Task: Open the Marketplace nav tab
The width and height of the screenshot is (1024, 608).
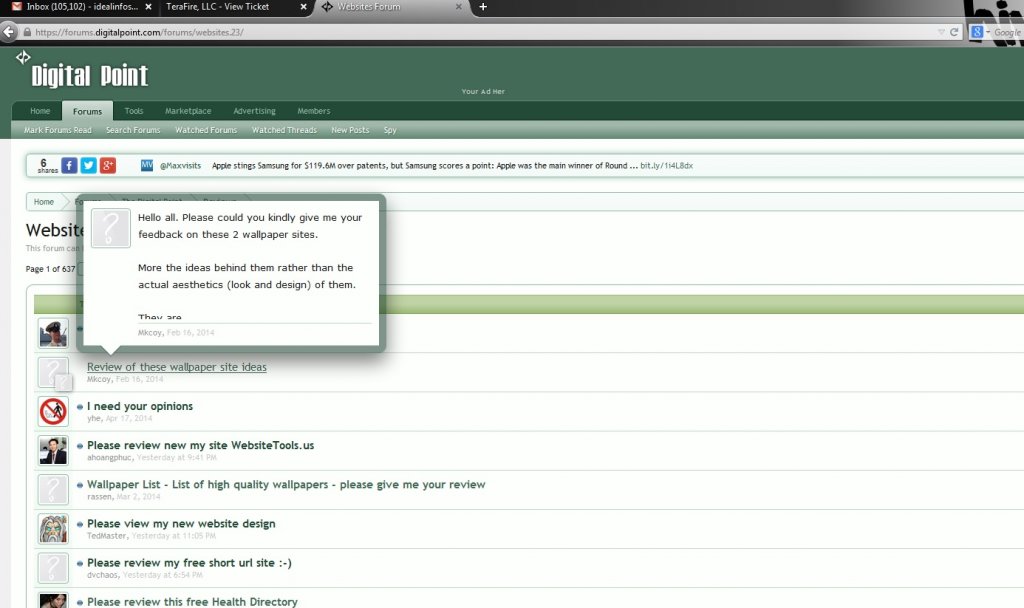Action: click(188, 111)
